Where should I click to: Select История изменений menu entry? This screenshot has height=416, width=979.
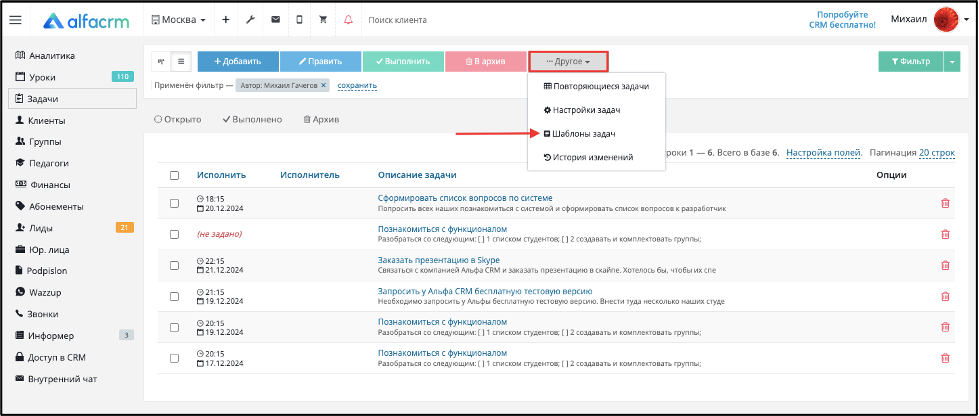[x=588, y=157]
